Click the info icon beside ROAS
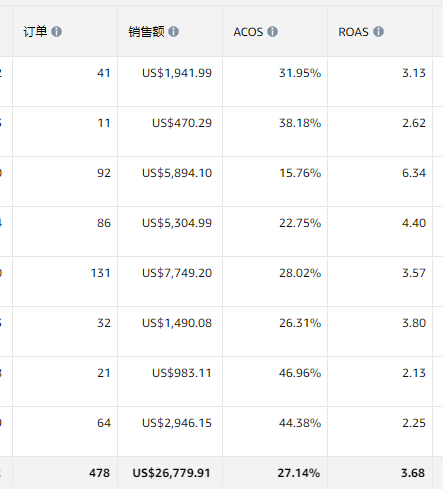This screenshot has width=443, height=489. 378,32
